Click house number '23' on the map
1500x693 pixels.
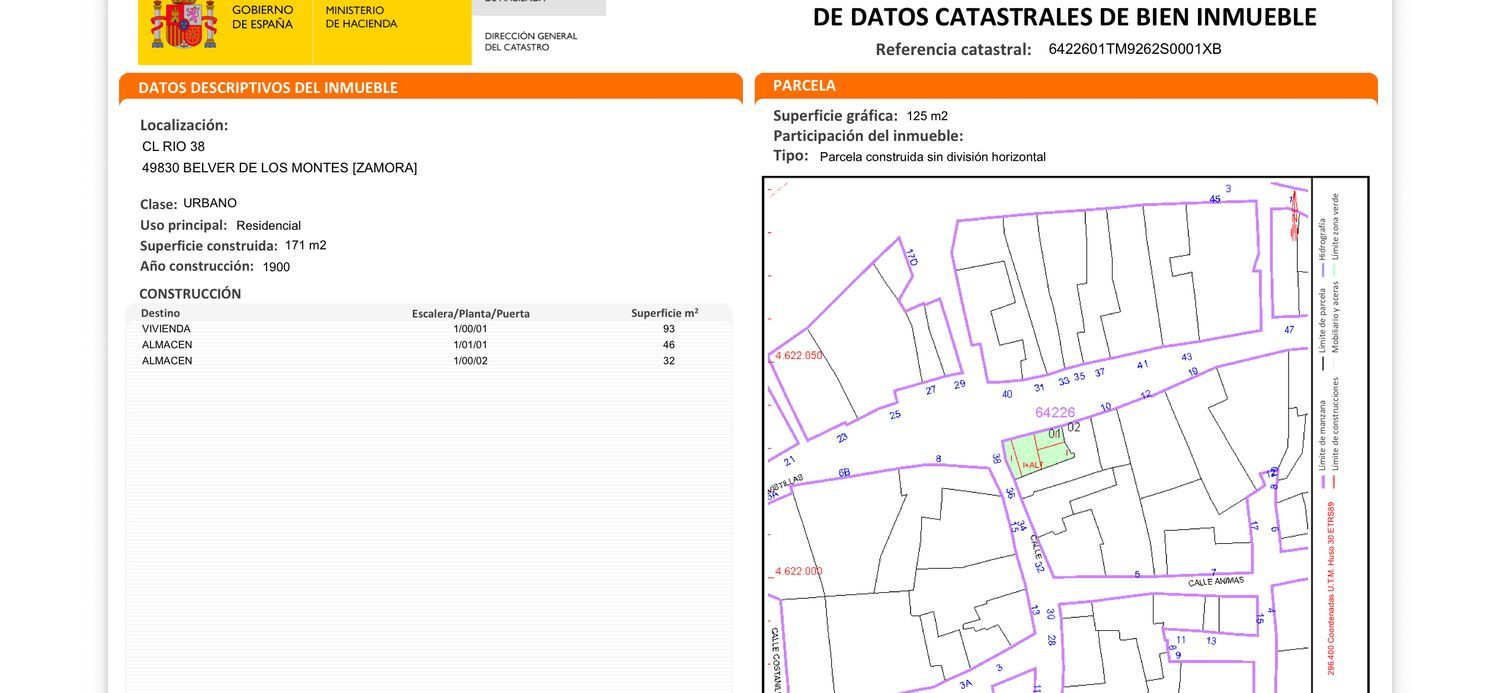(x=842, y=437)
